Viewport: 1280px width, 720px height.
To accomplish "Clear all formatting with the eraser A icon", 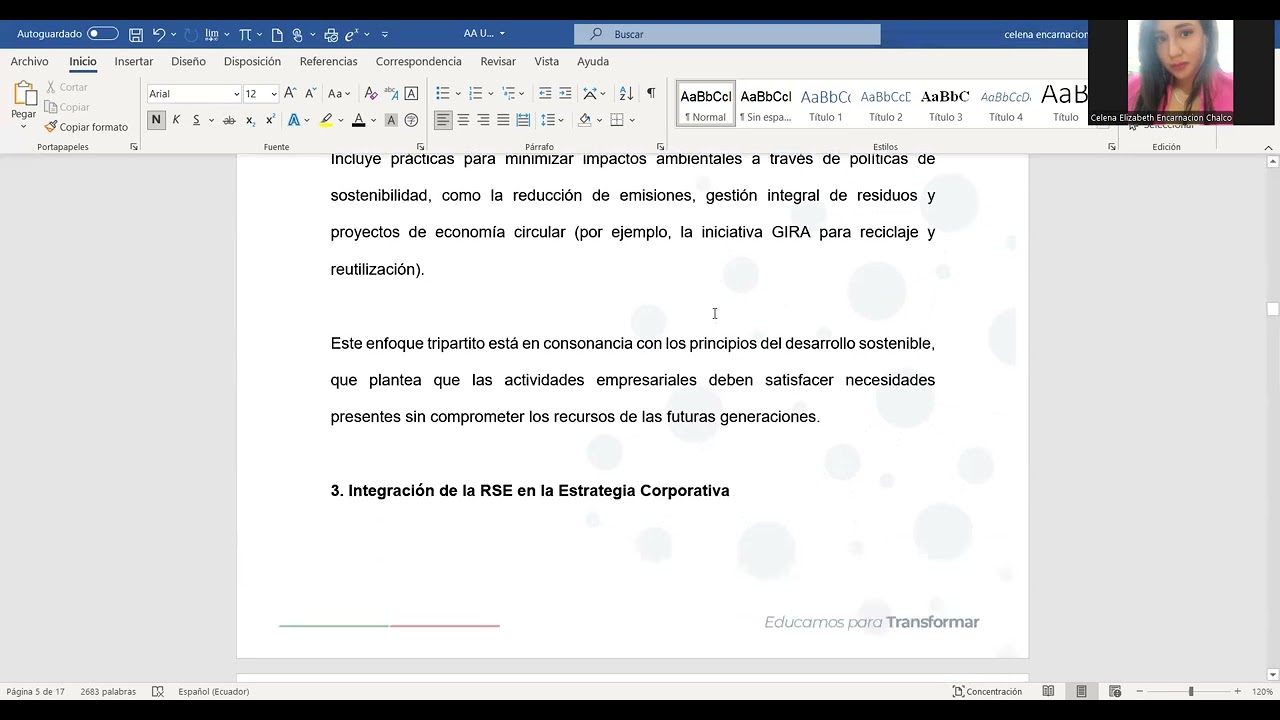I will (371, 93).
